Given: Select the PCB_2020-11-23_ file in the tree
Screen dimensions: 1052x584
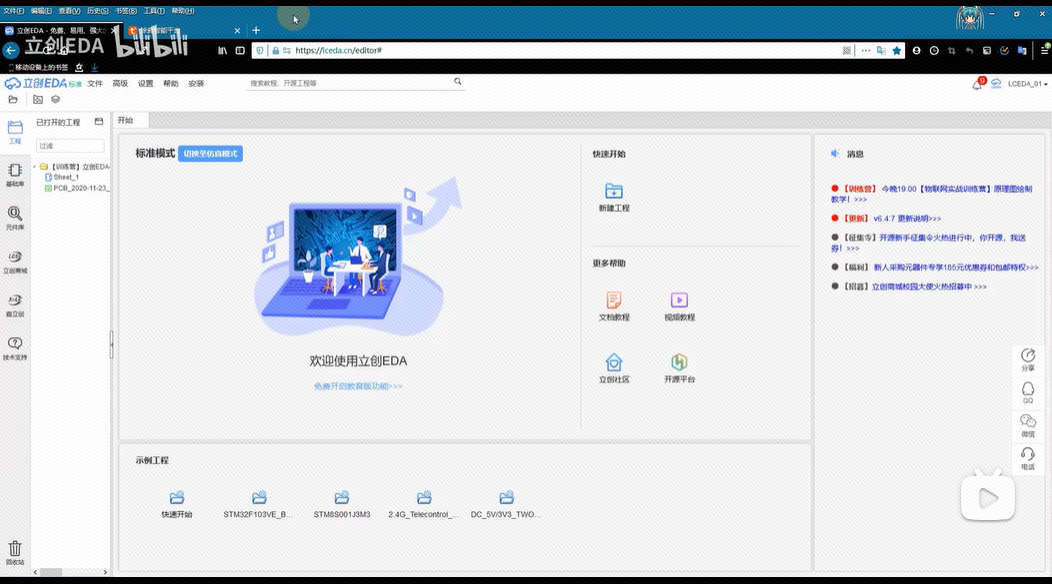Looking at the screenshot, I should tap(76, 188).
